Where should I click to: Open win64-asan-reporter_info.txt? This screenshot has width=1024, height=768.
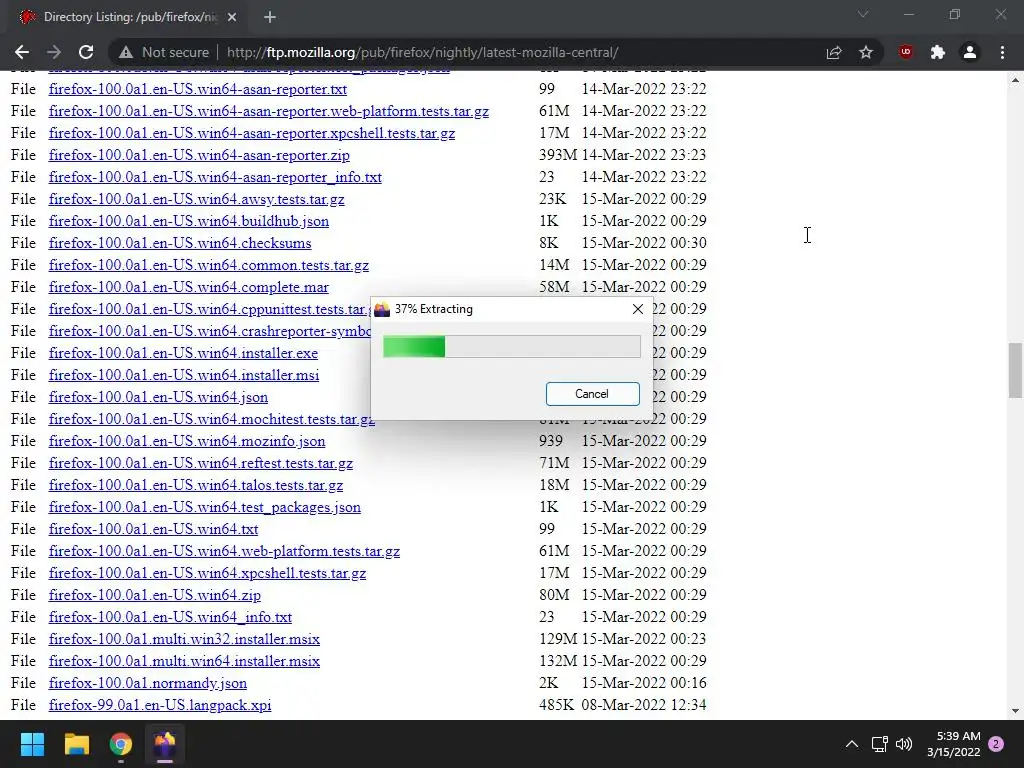tap(216, 178)
